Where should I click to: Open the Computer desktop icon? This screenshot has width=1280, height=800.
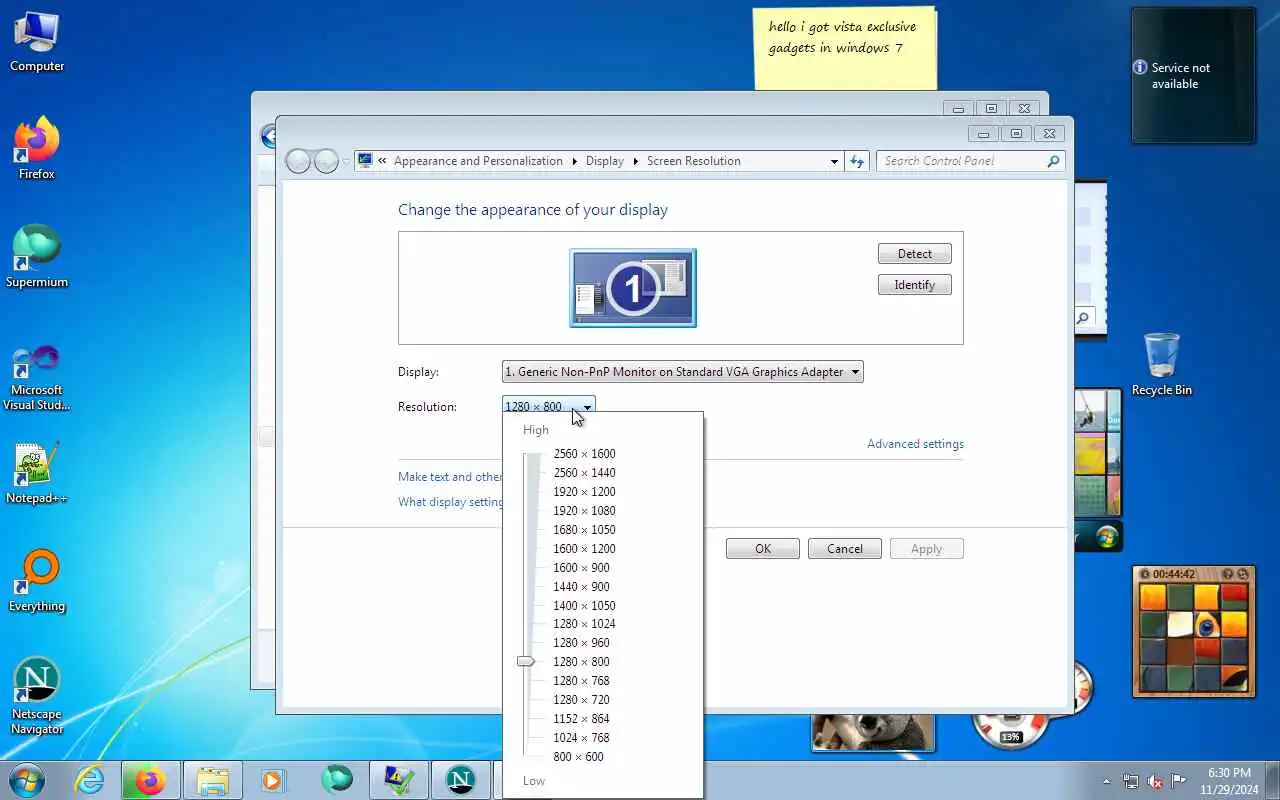(x=37, y=41)
